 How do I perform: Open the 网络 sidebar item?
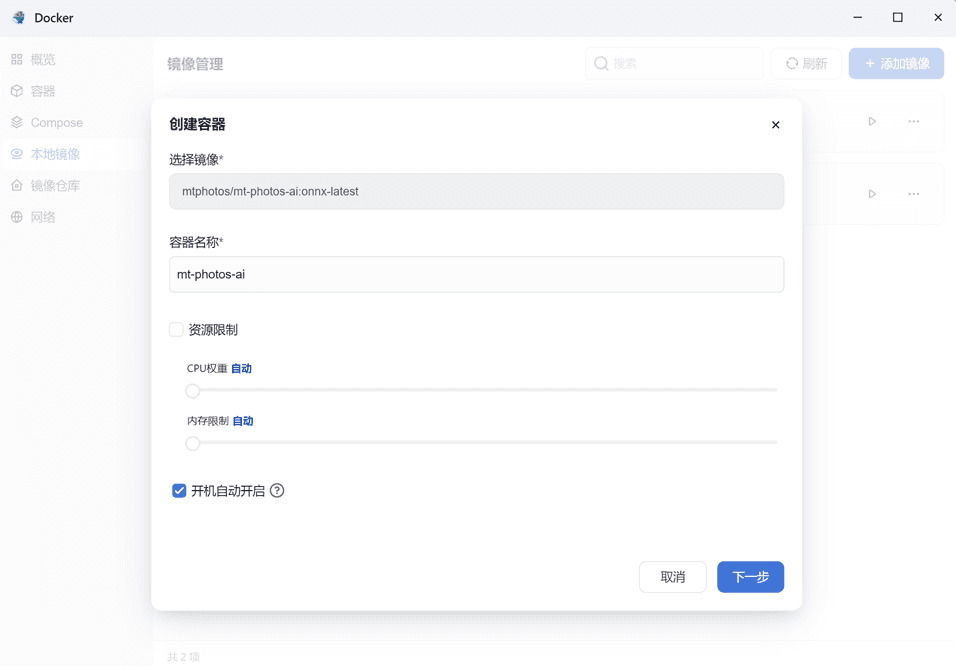[73, 217]
